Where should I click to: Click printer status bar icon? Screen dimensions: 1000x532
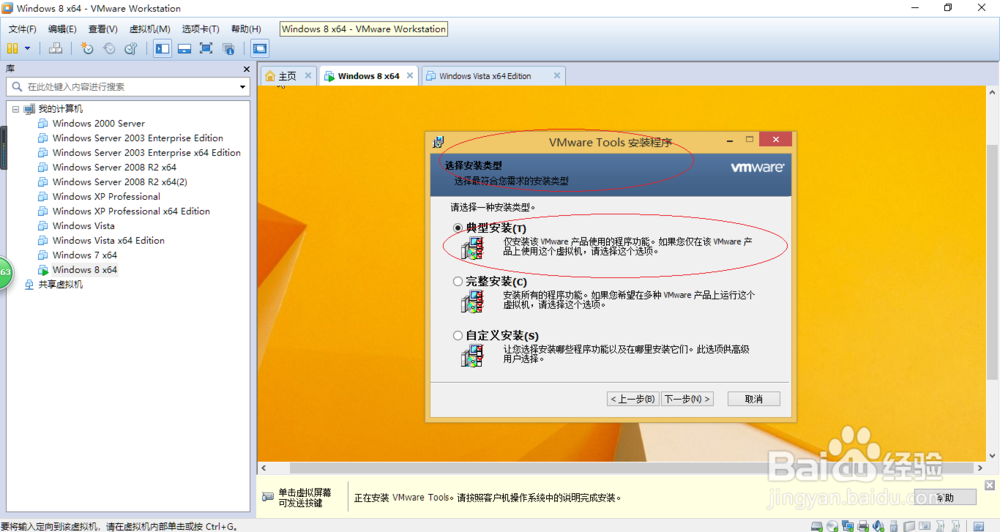click(x=863, y=526)
